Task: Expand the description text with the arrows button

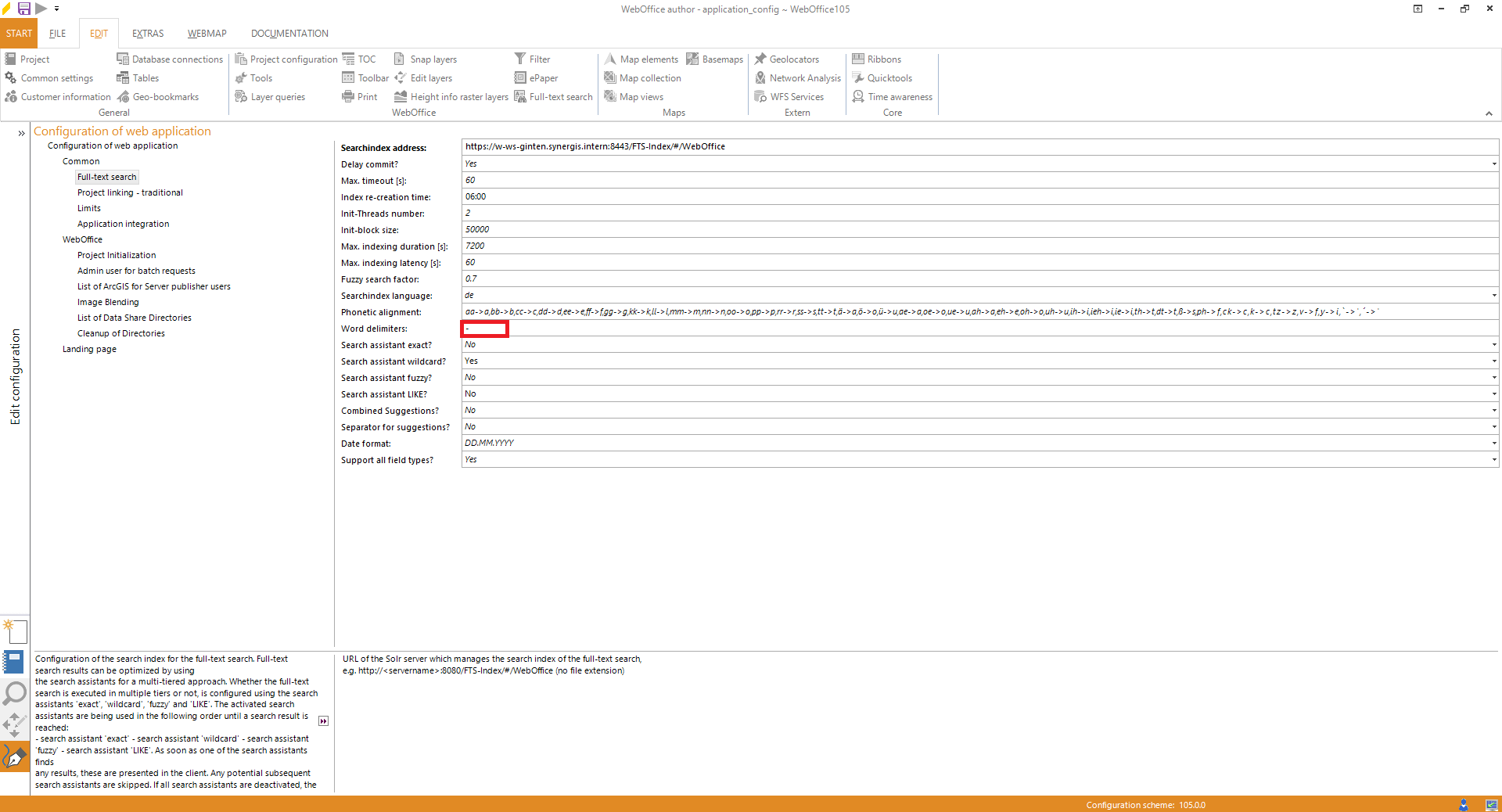Action: coord(322,721)
